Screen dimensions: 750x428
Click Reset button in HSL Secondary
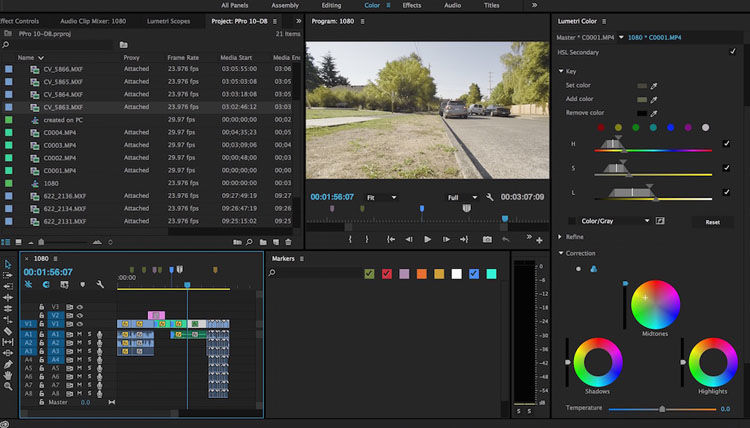pos(712,222)
